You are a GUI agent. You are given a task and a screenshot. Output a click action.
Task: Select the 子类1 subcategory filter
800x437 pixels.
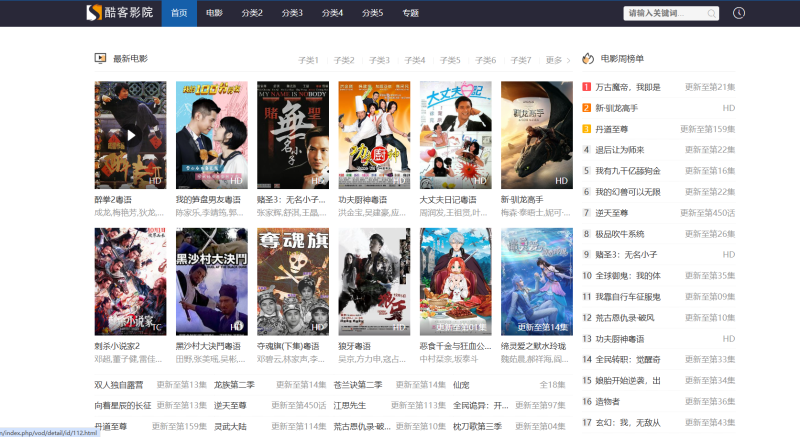coord(308,60)
